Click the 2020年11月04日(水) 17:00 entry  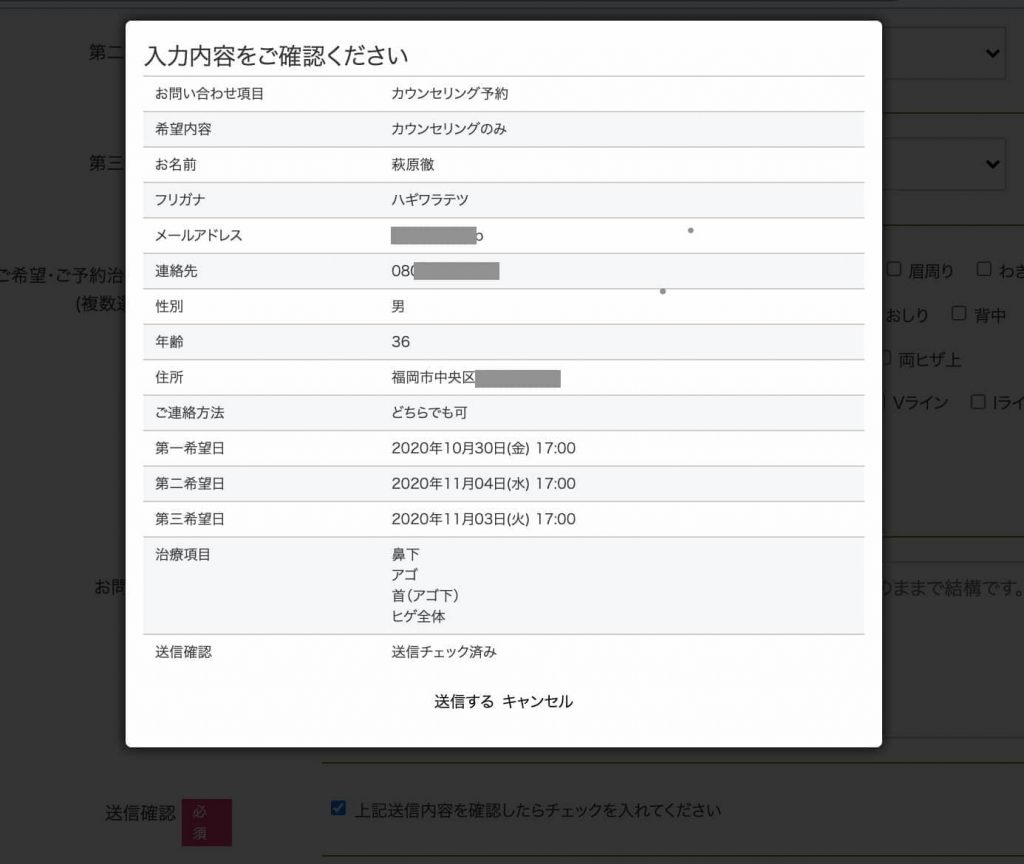pyautogui.click(x=483, y=484)
